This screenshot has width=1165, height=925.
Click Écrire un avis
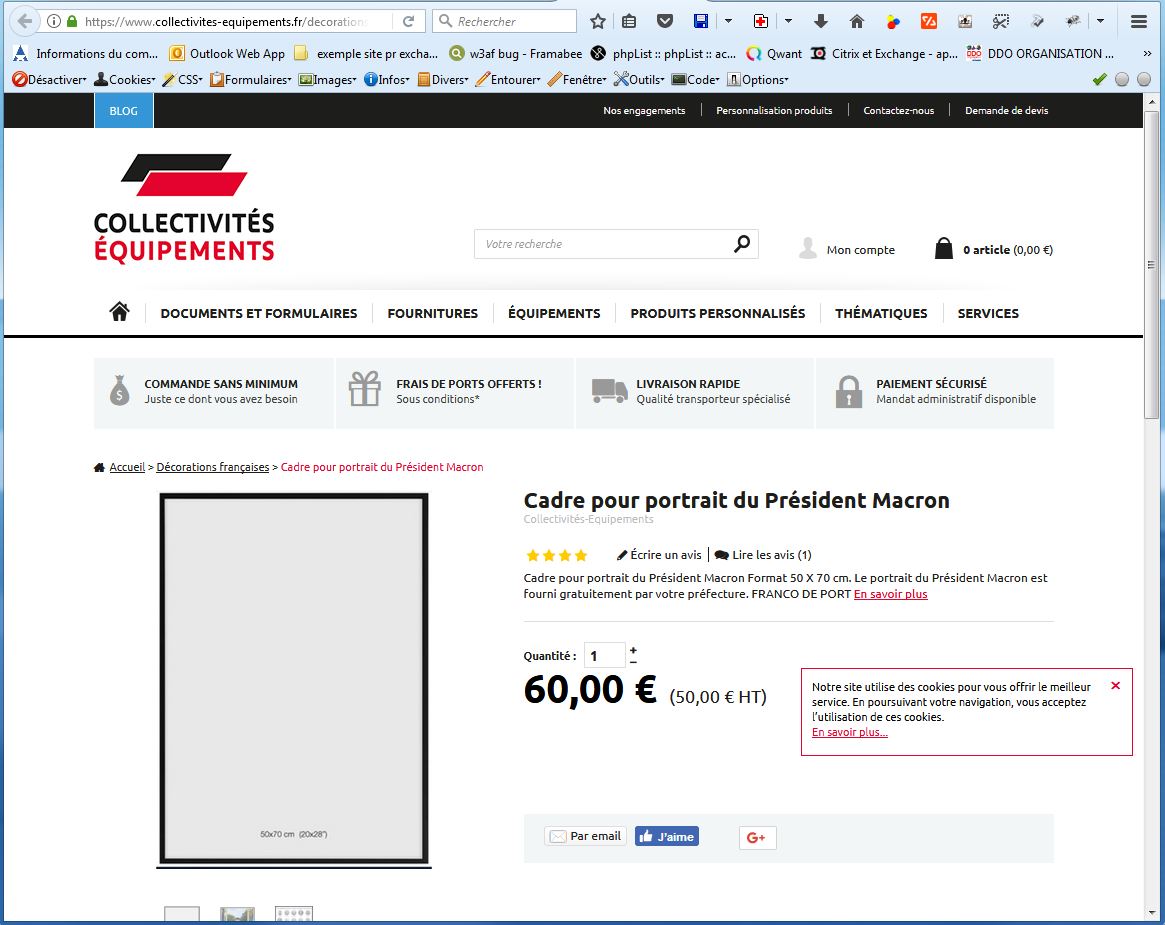pos(659,554)
